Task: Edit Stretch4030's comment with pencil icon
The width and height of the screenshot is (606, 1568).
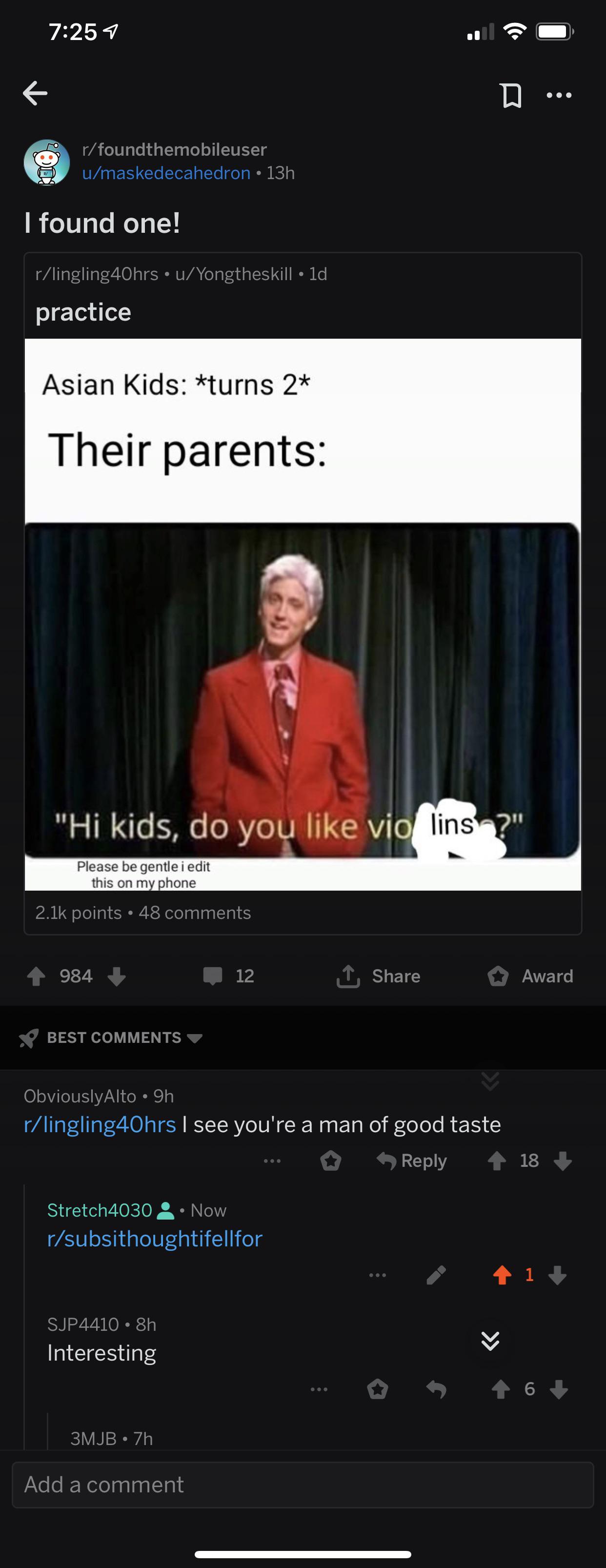Action: click(436, 1275)
